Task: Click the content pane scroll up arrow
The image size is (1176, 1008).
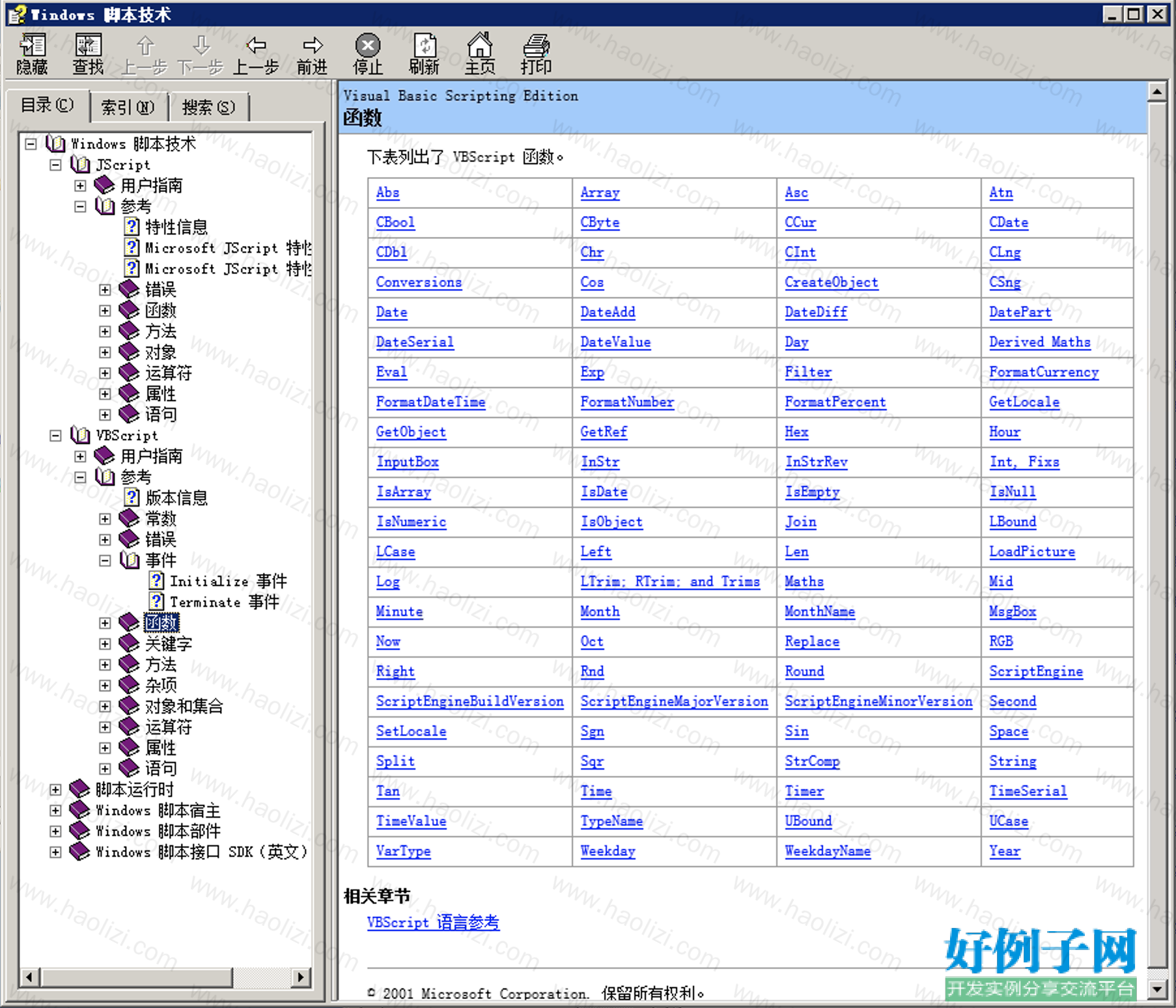Action: 1156,92
